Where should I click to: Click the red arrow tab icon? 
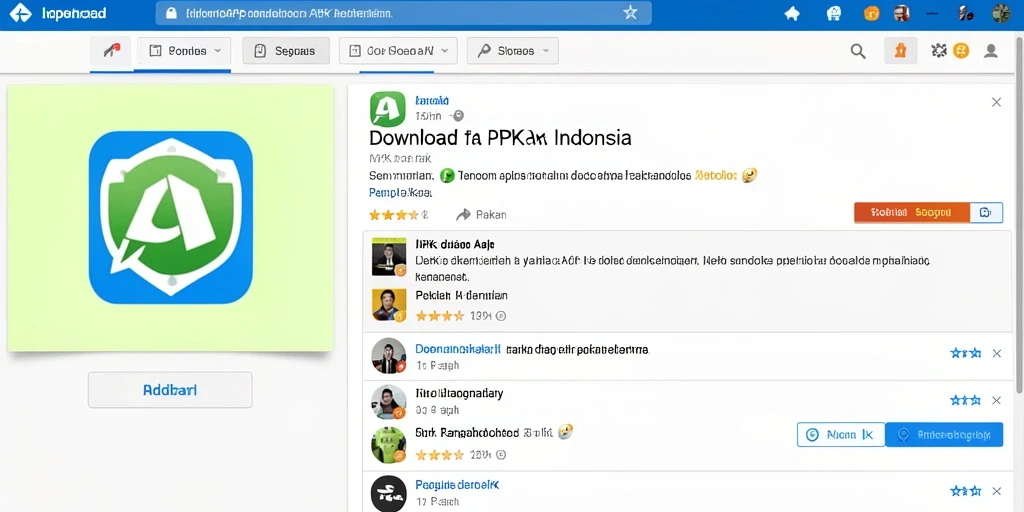pos(112,51)
